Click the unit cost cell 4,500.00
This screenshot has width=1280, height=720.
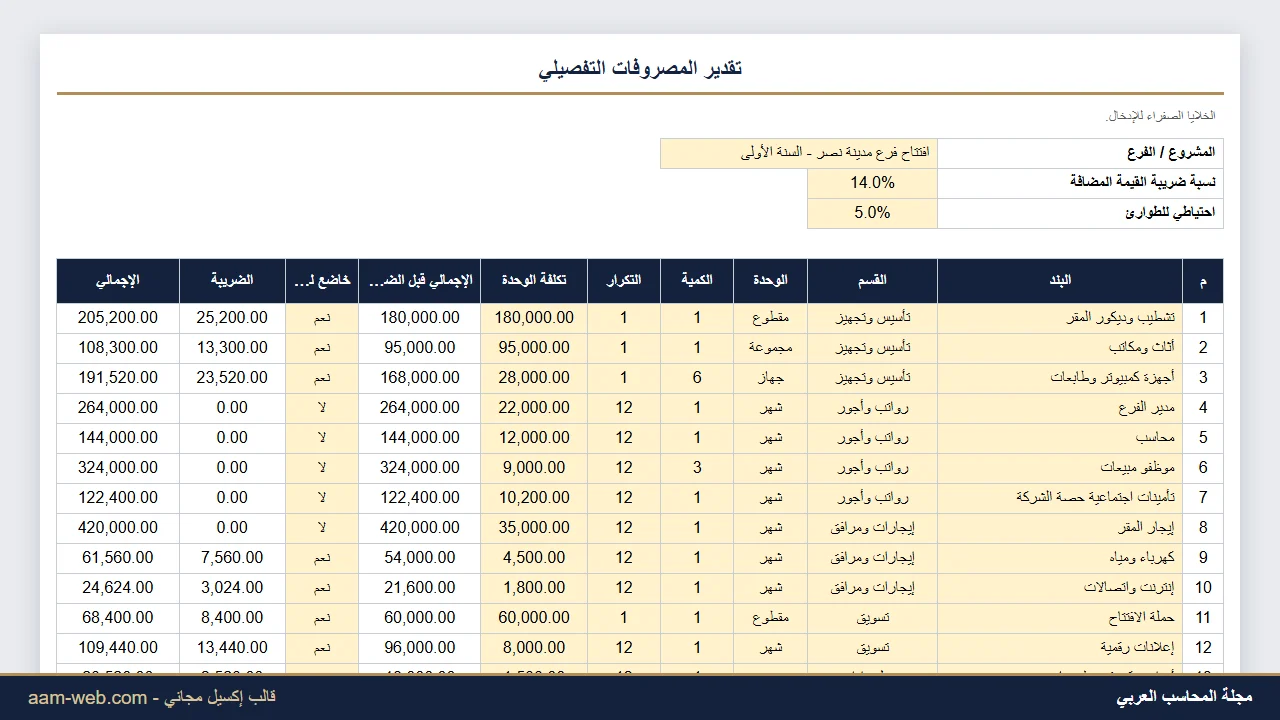tap(534, 558)
